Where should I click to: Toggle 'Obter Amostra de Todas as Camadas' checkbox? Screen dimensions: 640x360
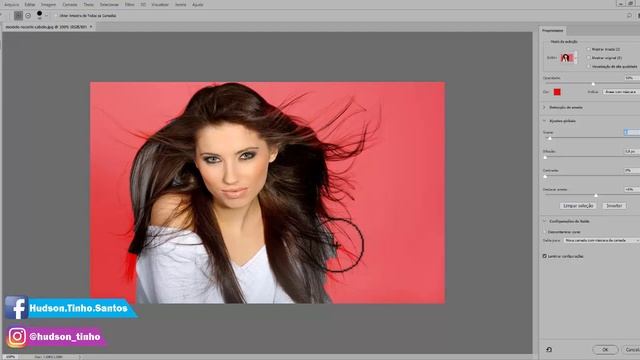point(56,16)
